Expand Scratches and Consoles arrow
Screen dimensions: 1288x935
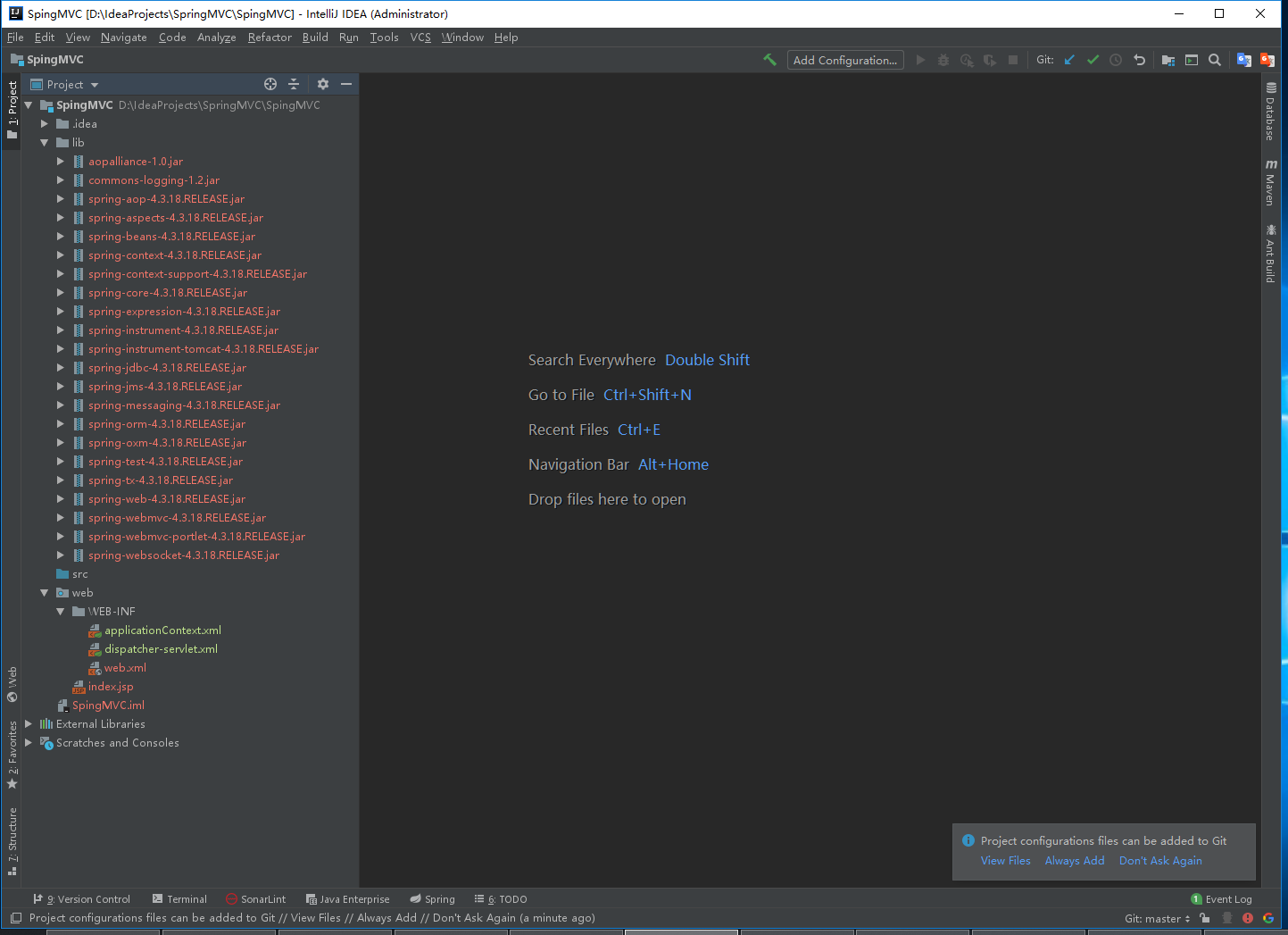coord(29,743)
